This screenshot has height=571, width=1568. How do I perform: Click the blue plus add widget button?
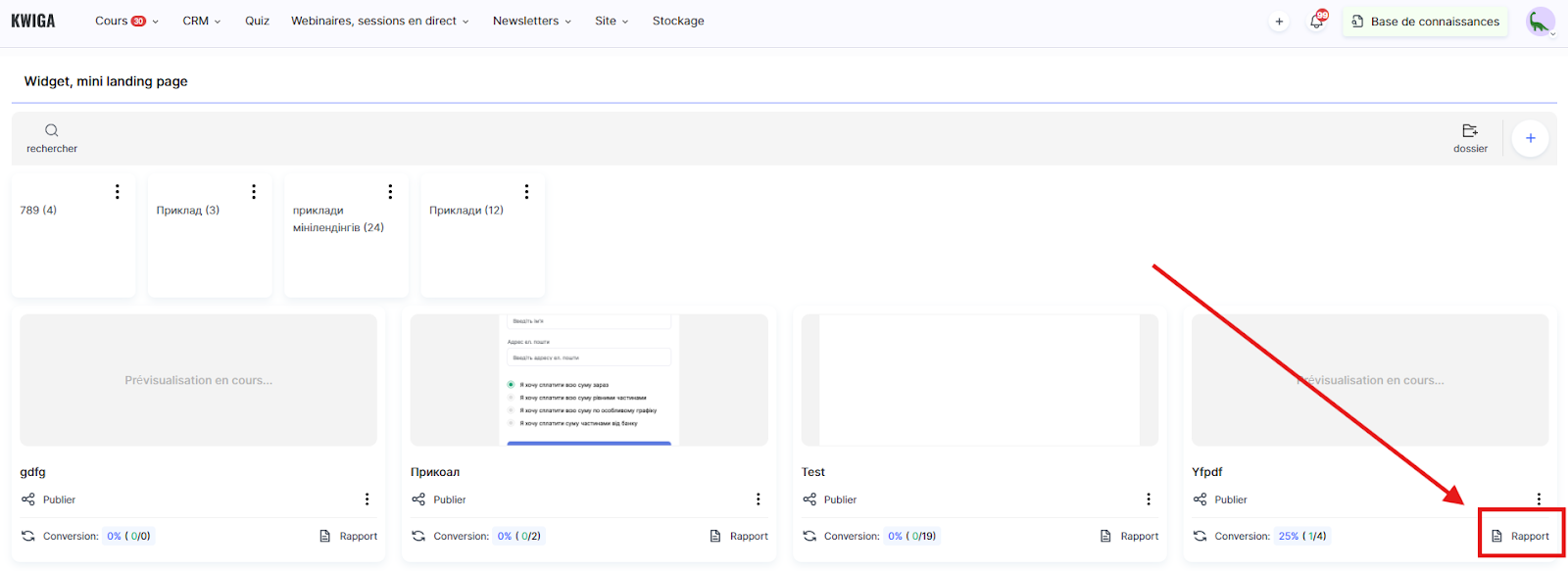1530,138
